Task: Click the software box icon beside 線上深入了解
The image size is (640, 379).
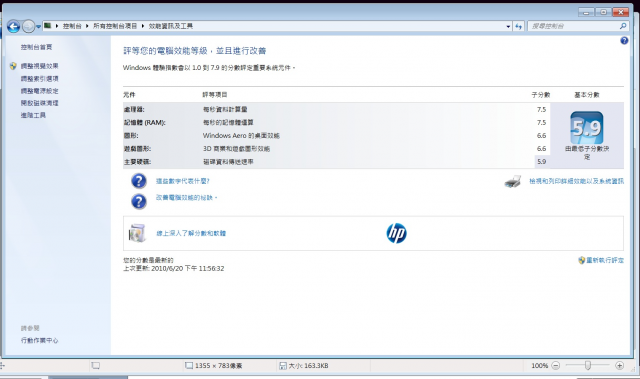Action: coord(137,233)
